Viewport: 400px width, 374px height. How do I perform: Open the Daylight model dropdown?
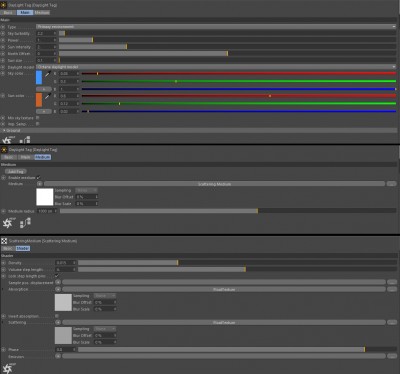pos(216,67)
